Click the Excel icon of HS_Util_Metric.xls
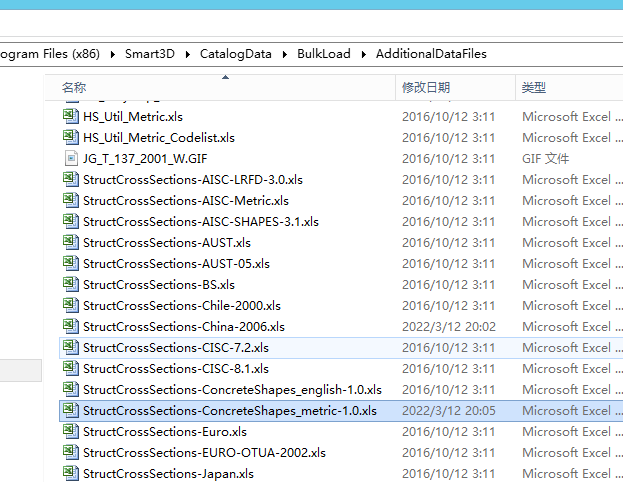The width and height of the screenshot is (623, 482). tap(71, 116)
